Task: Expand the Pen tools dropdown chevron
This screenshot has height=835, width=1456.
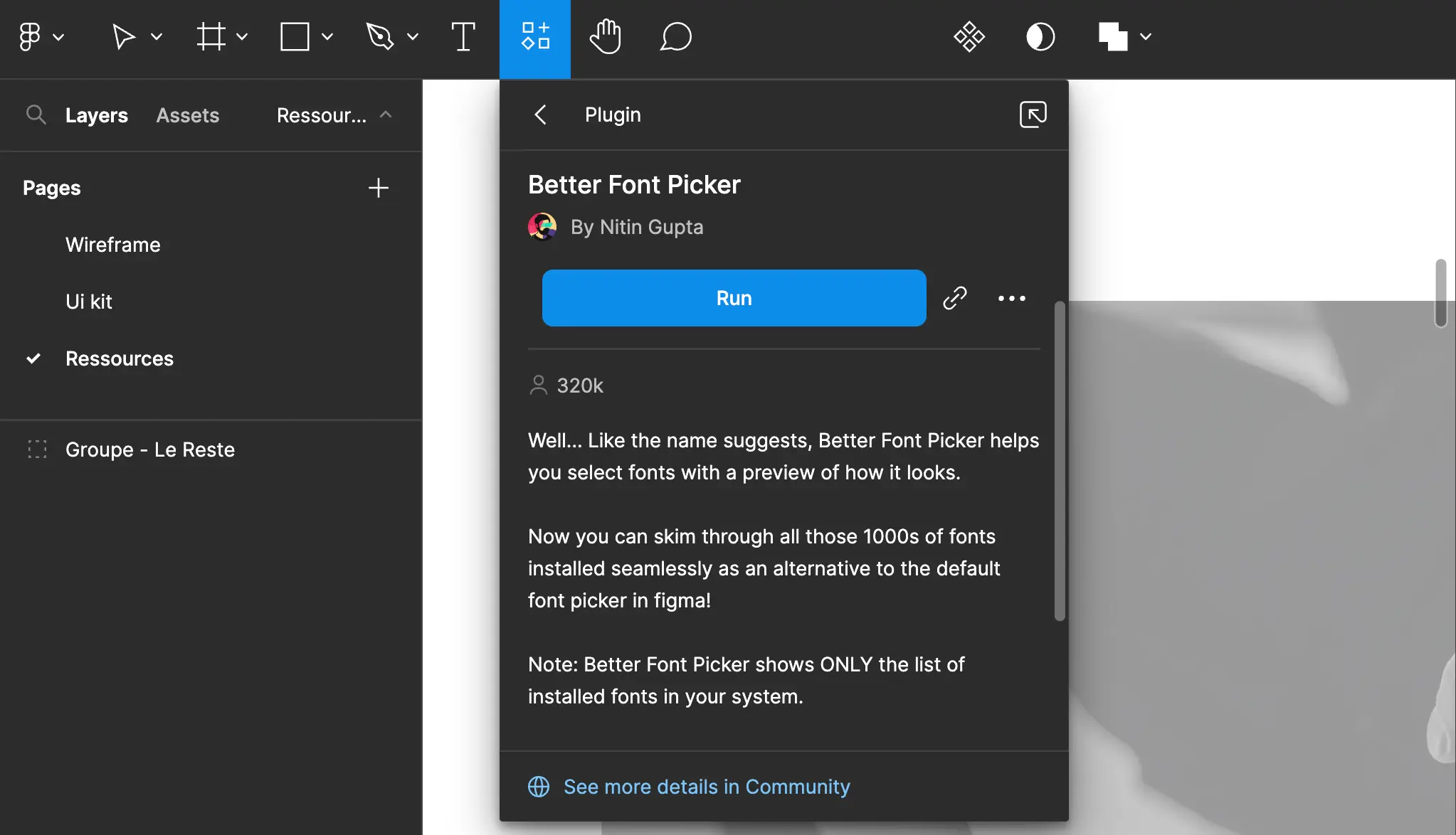Action: [413, 37]
